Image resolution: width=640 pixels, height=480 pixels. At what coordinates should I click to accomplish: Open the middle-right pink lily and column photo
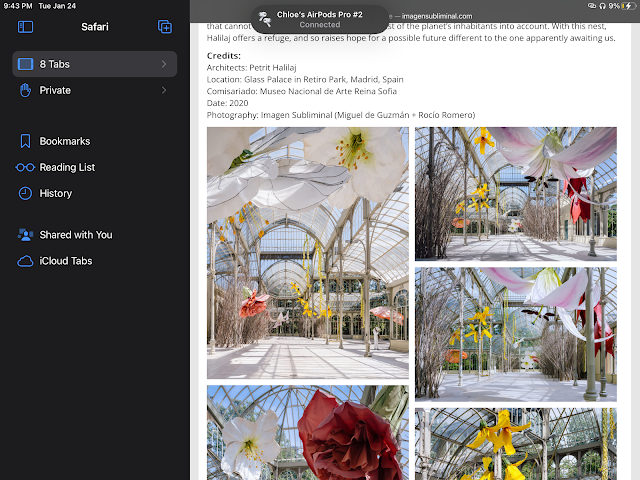click(516, 334)
